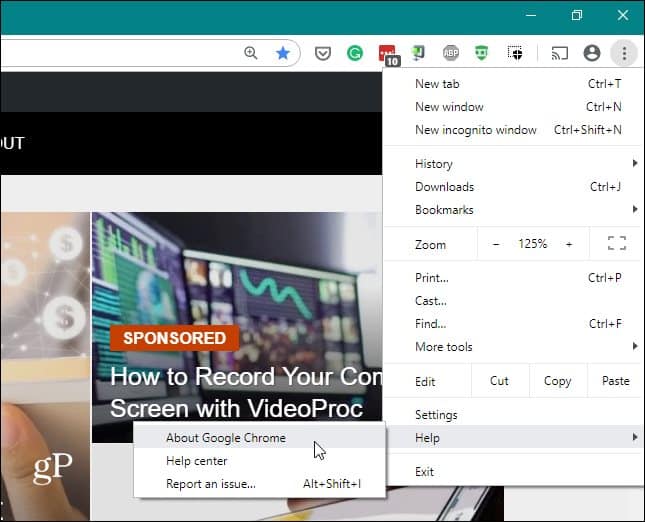The height and width of the screenshot is (522, 645).
Task: Expand the History submenu
Action: 514,164
